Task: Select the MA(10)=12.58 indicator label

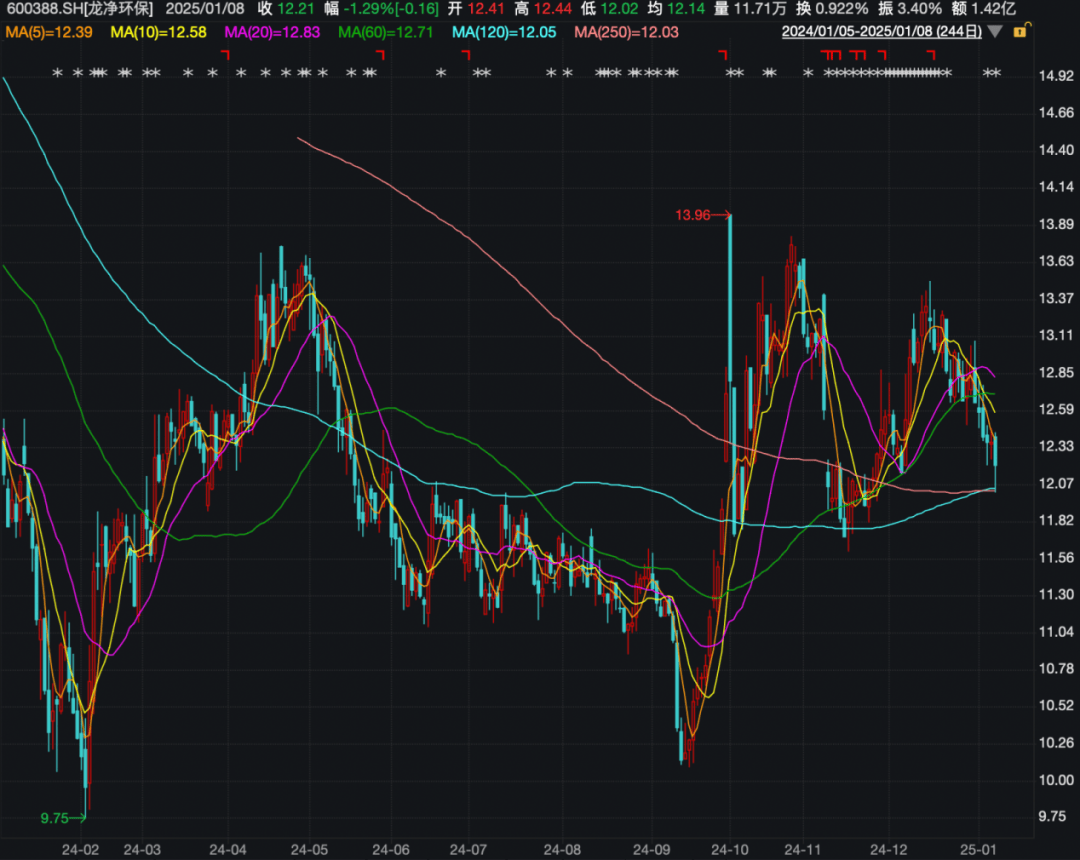Action: (x=158, y=32)
